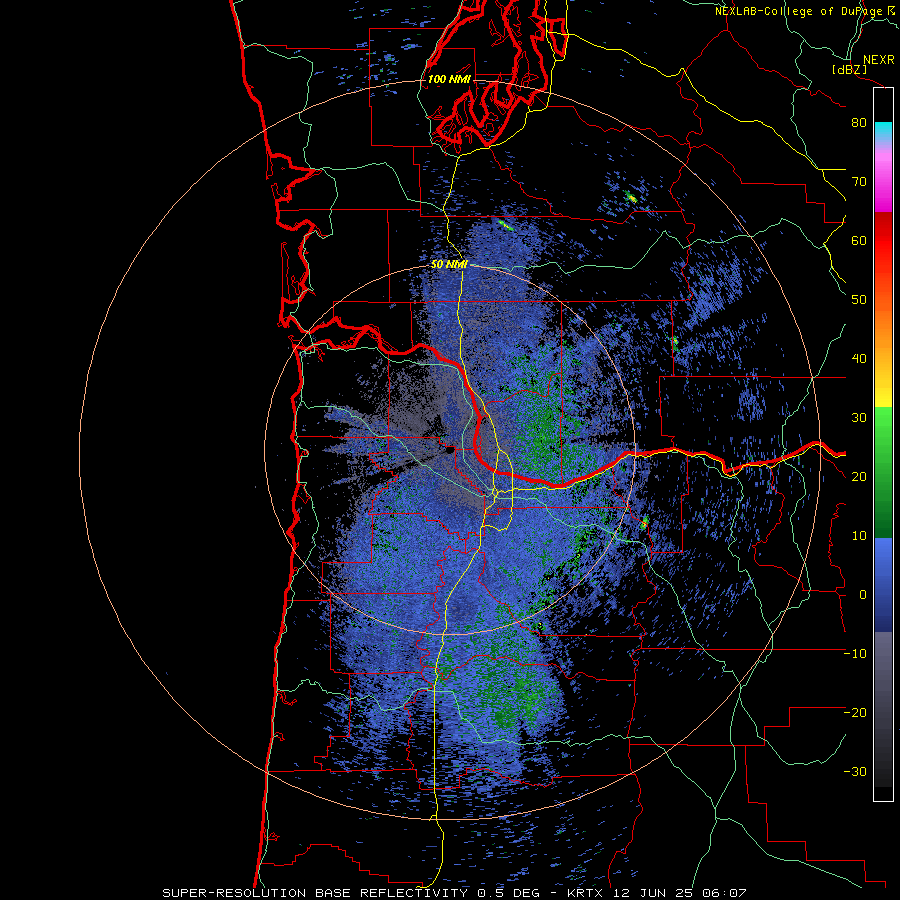
Task: Click the 0 dBZ scale label
Action: [x=863, y=595]
